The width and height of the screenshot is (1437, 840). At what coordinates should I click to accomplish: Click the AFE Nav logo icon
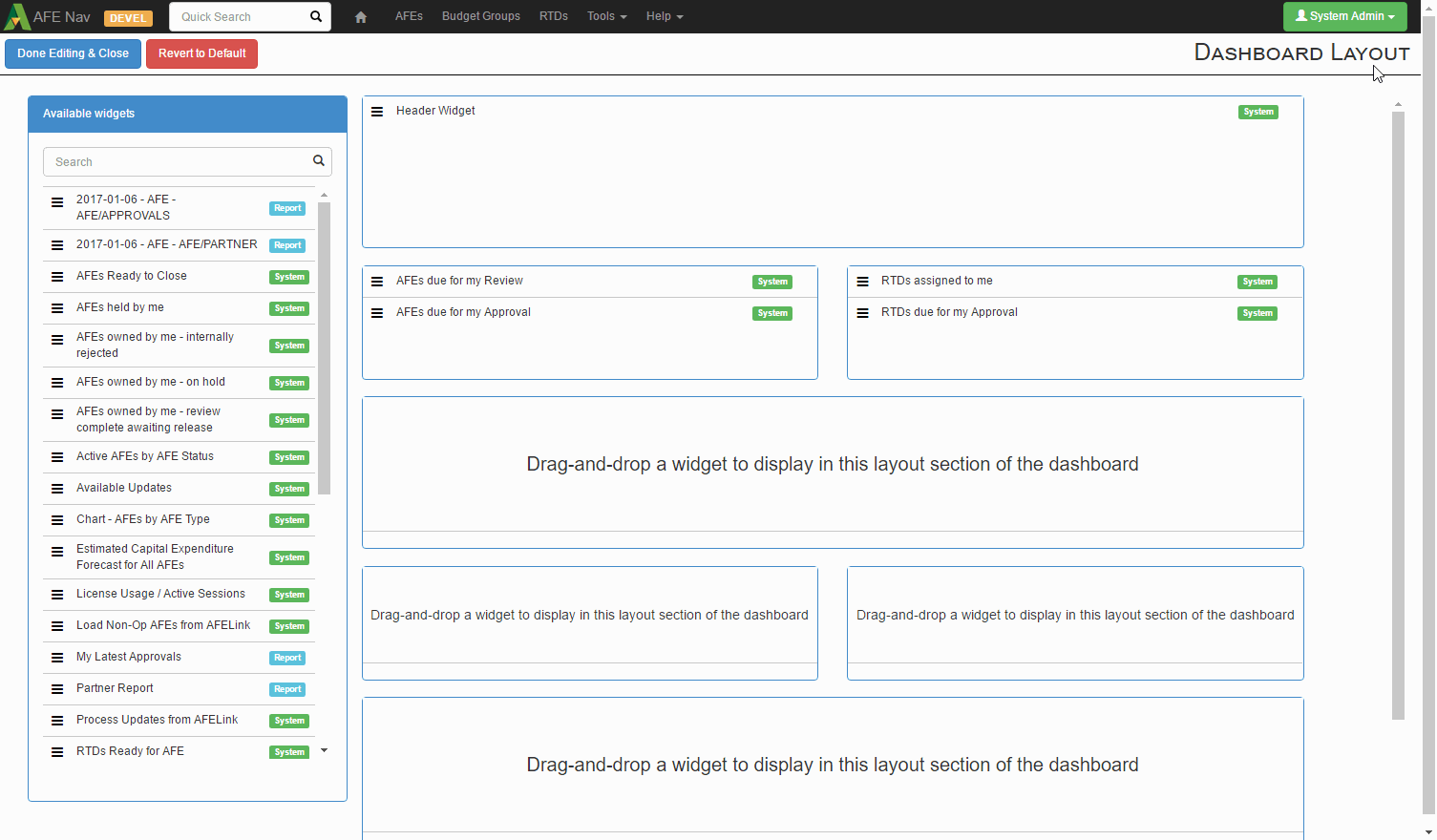pos(16,16)
